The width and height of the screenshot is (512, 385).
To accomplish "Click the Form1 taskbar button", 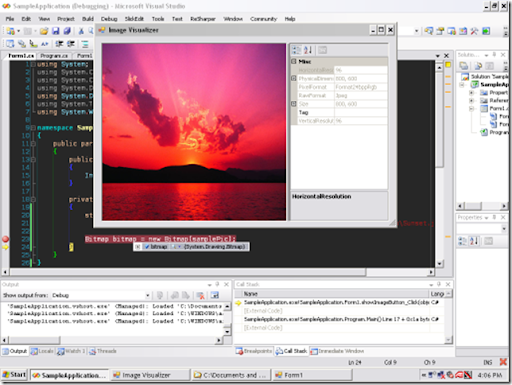I will tap(312, 375).
